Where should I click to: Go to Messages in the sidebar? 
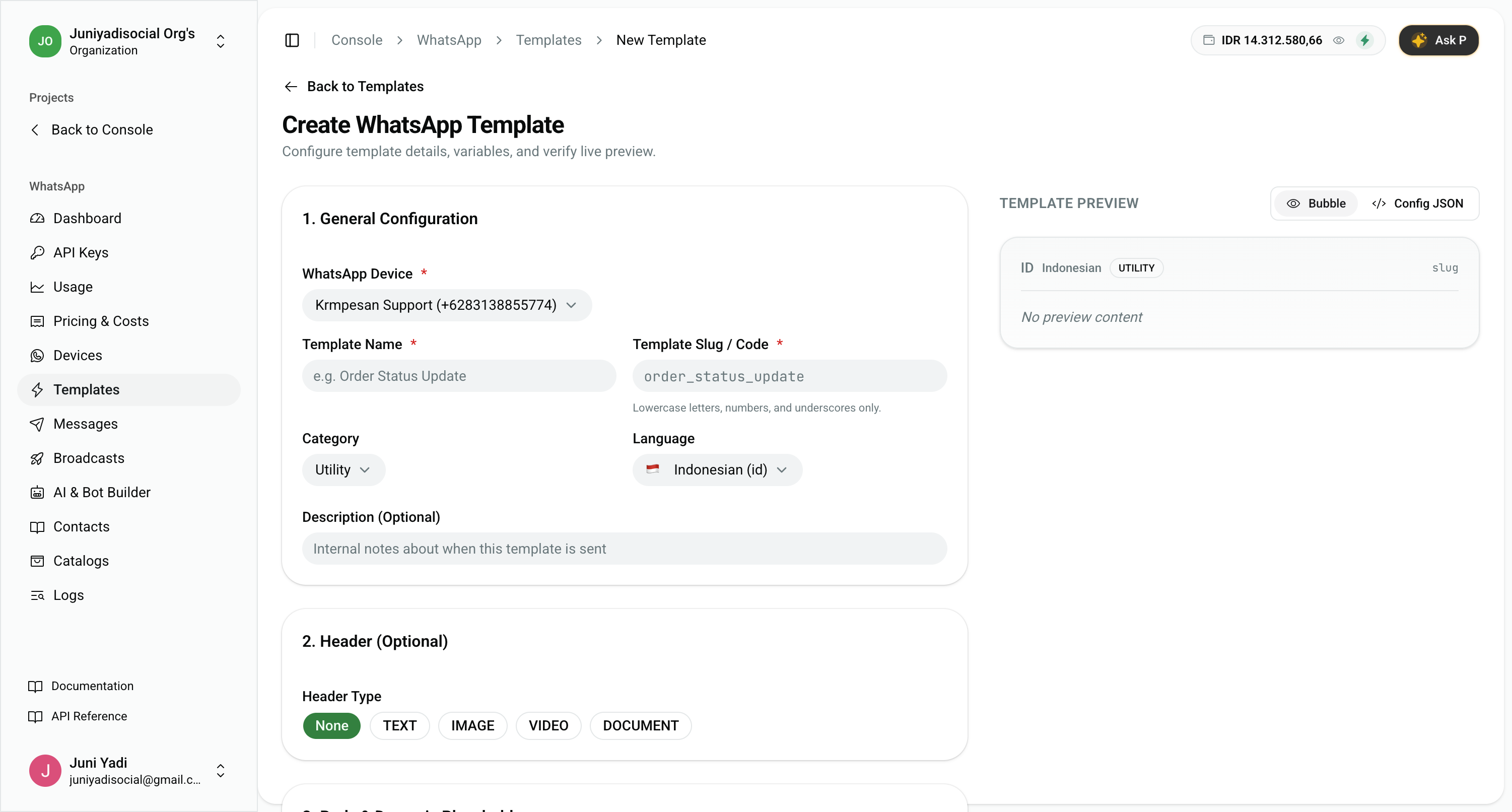click(128, 424)
